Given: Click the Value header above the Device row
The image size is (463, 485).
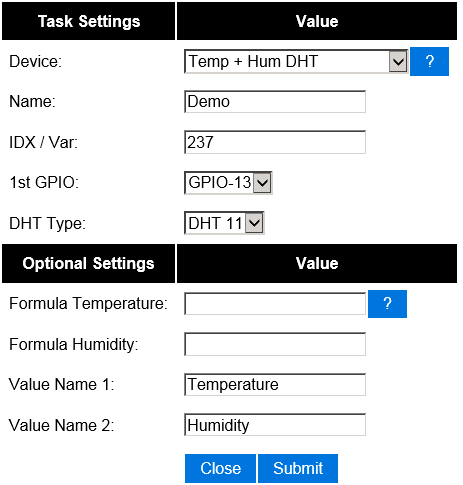Looking at the screenshot, I should [317, 21].
